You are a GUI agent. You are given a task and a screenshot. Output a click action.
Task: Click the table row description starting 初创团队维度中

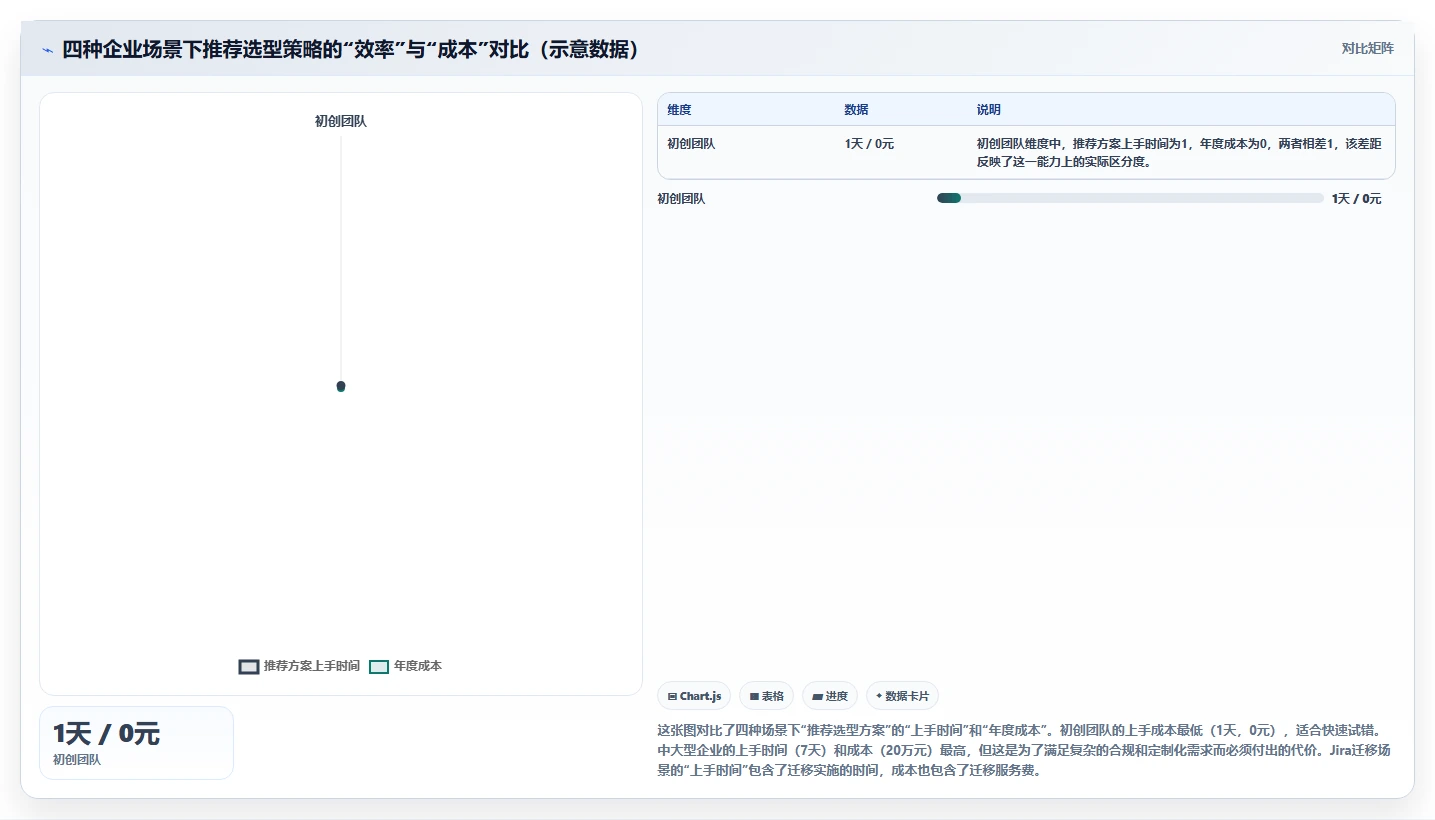click(1179, 153)
